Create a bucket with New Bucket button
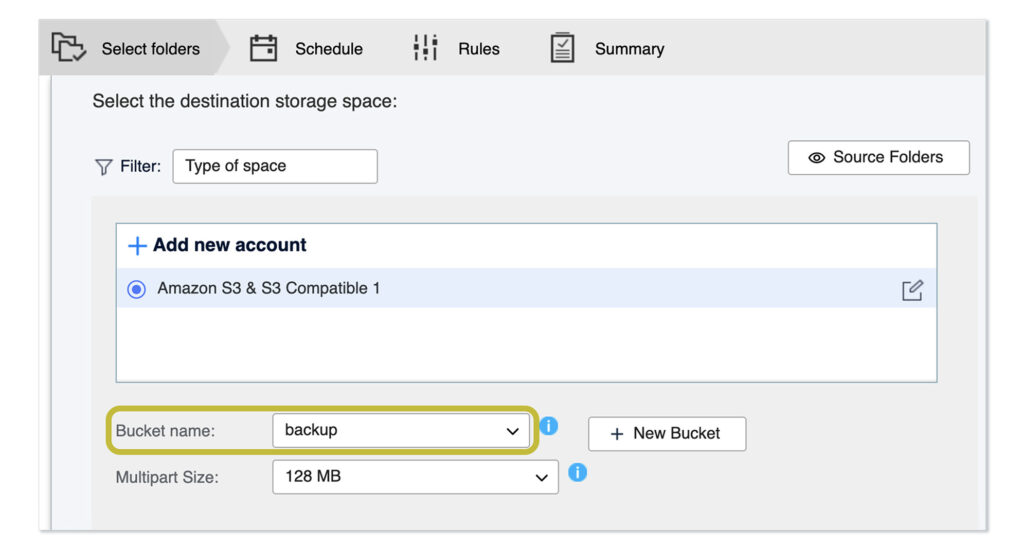1024x549 pixels. coord(666,434)
